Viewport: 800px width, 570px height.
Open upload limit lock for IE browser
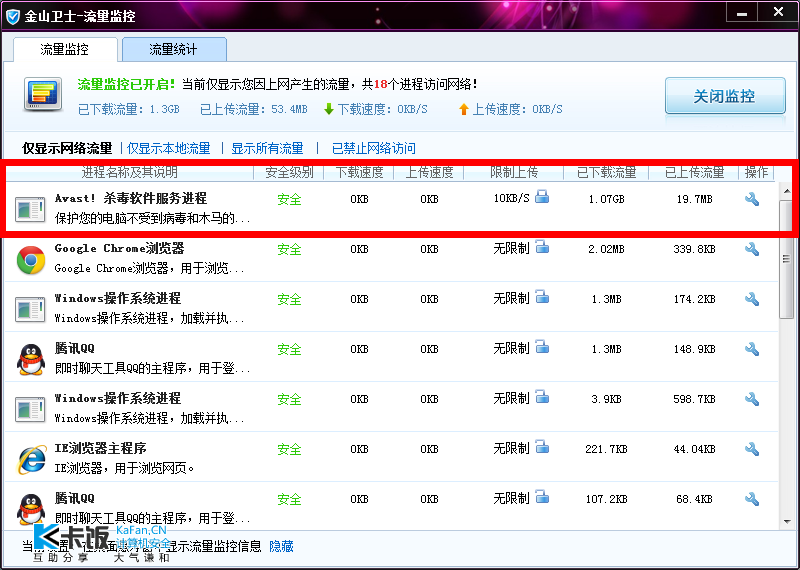point(542,447)
